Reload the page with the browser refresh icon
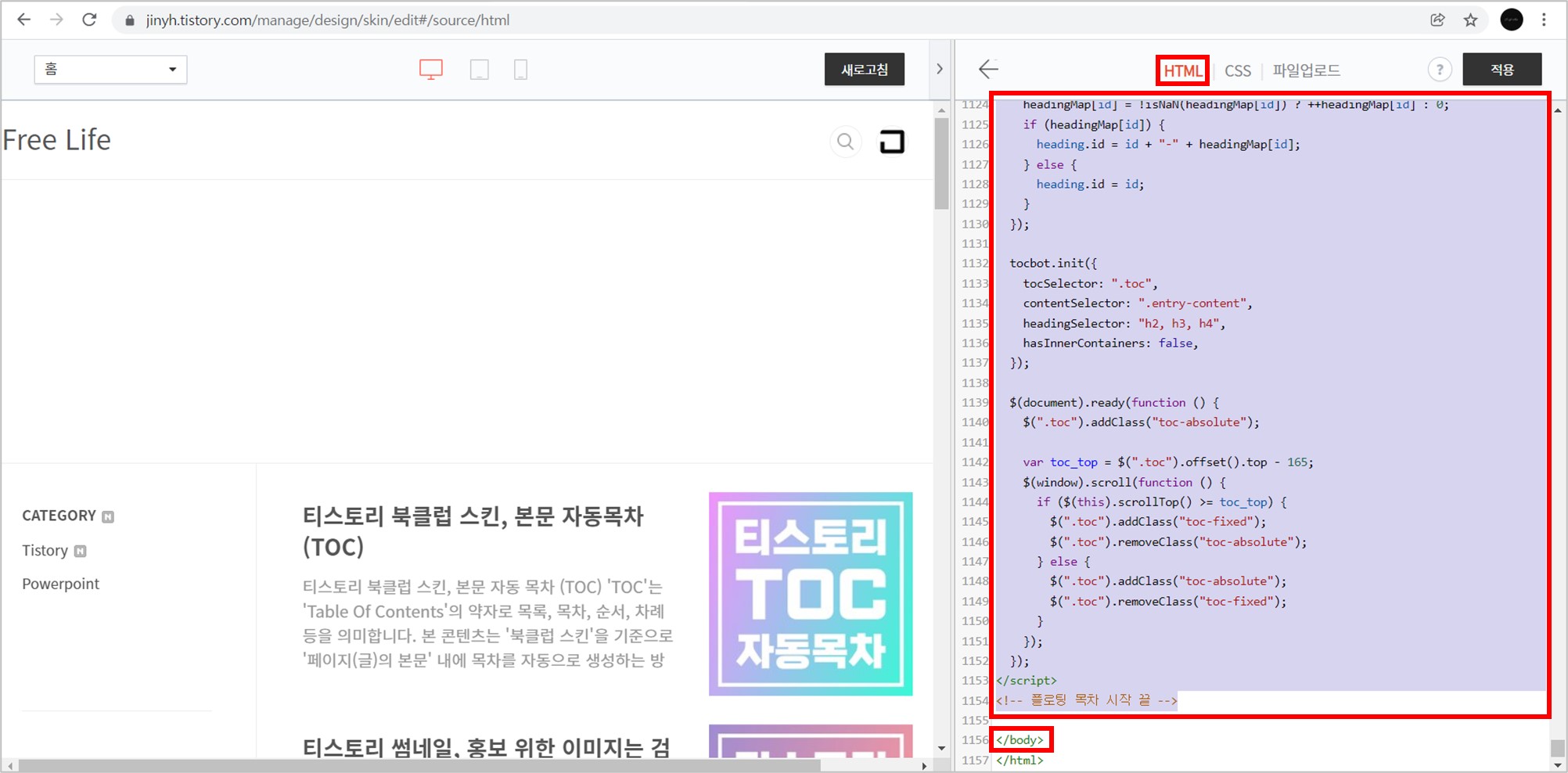Image resolution: width=1568 pixels, height=773 pixels. coord(88,20)
